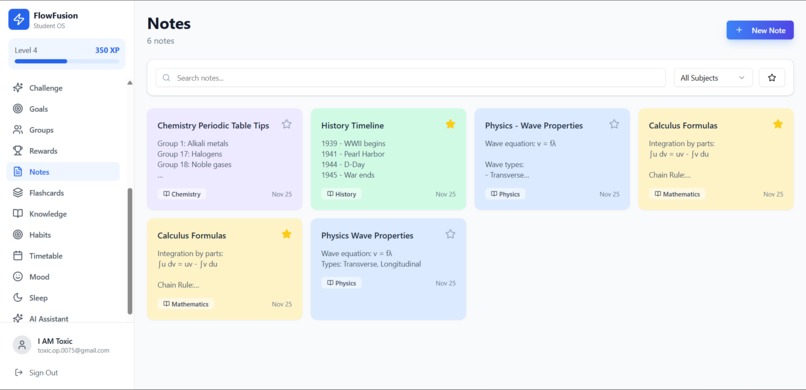Click the 350 XP value
The image size is (806, 390).
pos(107,50)
